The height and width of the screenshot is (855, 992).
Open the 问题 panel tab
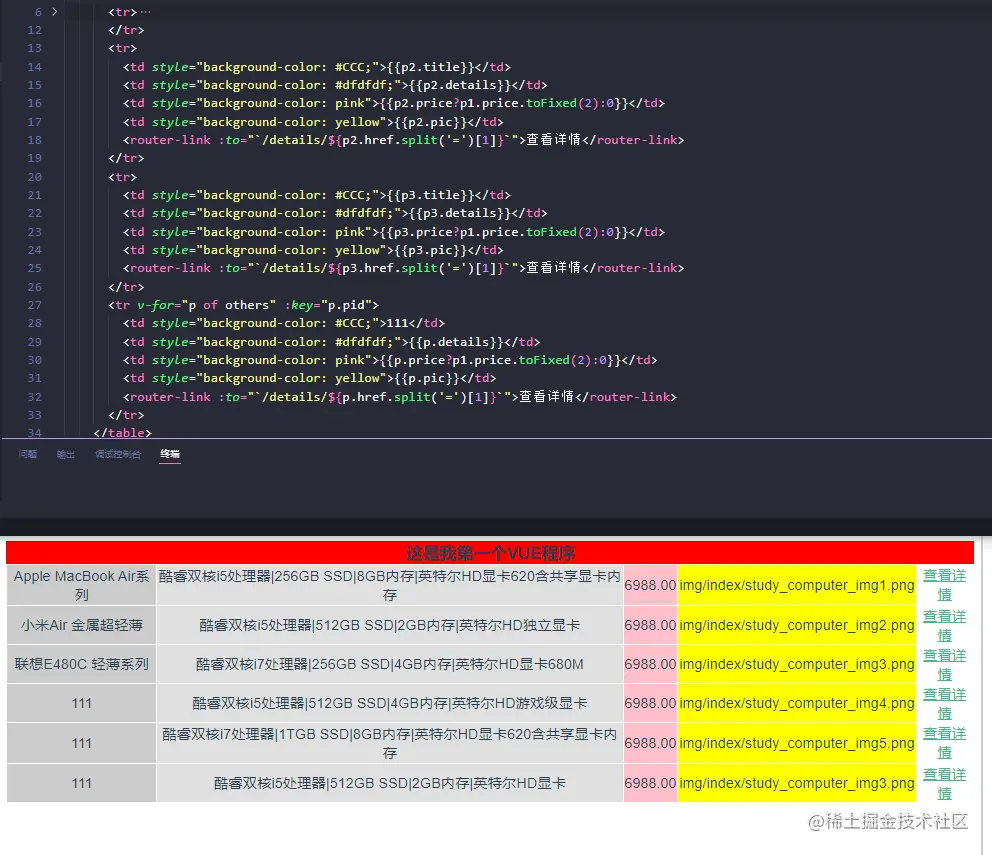pyautogui.click(x=28, y=454)
